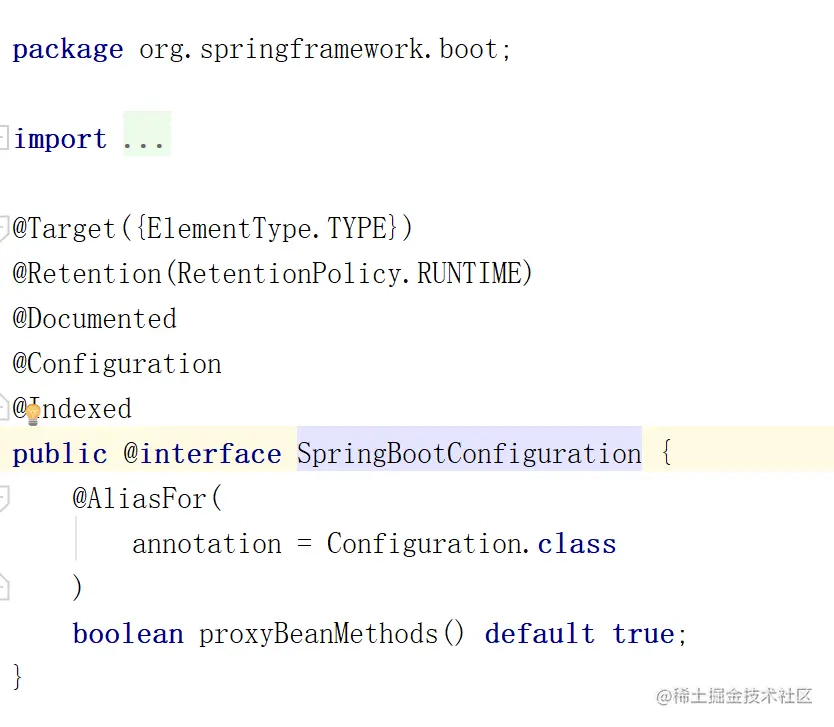
Task: Collapse the @Target annotation block fold marker
Action: pos(3,228)
